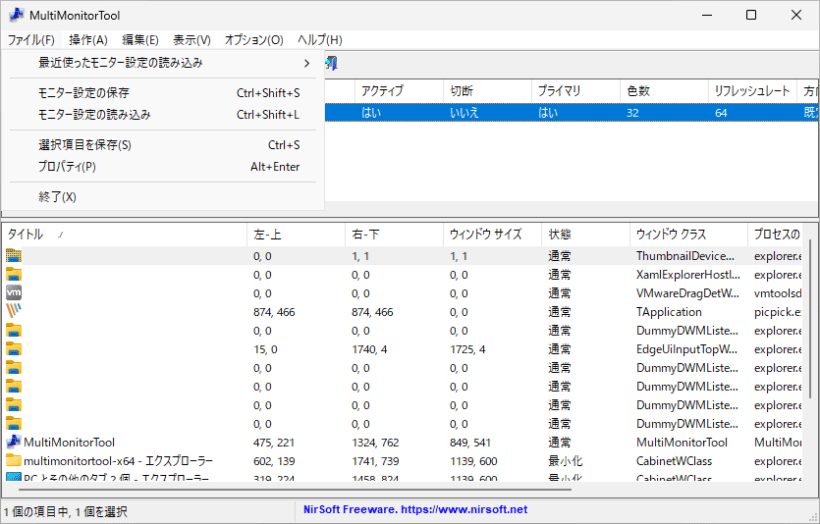Open the ヘルプ(H) menu
Image resolution: width=820 pixels, height=524 pixels.
[320, 40]
